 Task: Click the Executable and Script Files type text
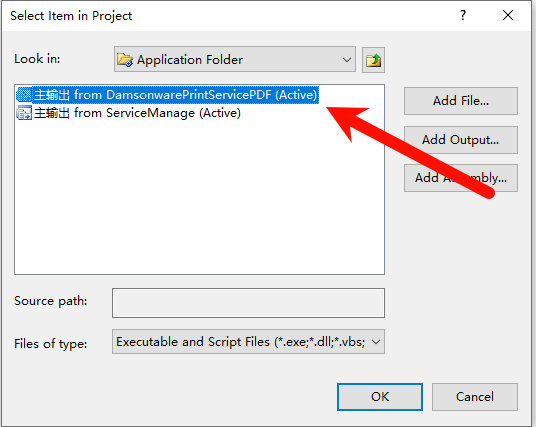click(241, 342)
